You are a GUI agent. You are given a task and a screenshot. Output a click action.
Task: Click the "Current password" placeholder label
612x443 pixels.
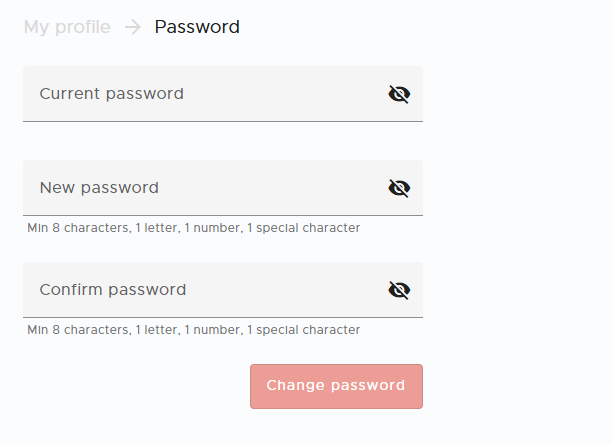(111, 94)
